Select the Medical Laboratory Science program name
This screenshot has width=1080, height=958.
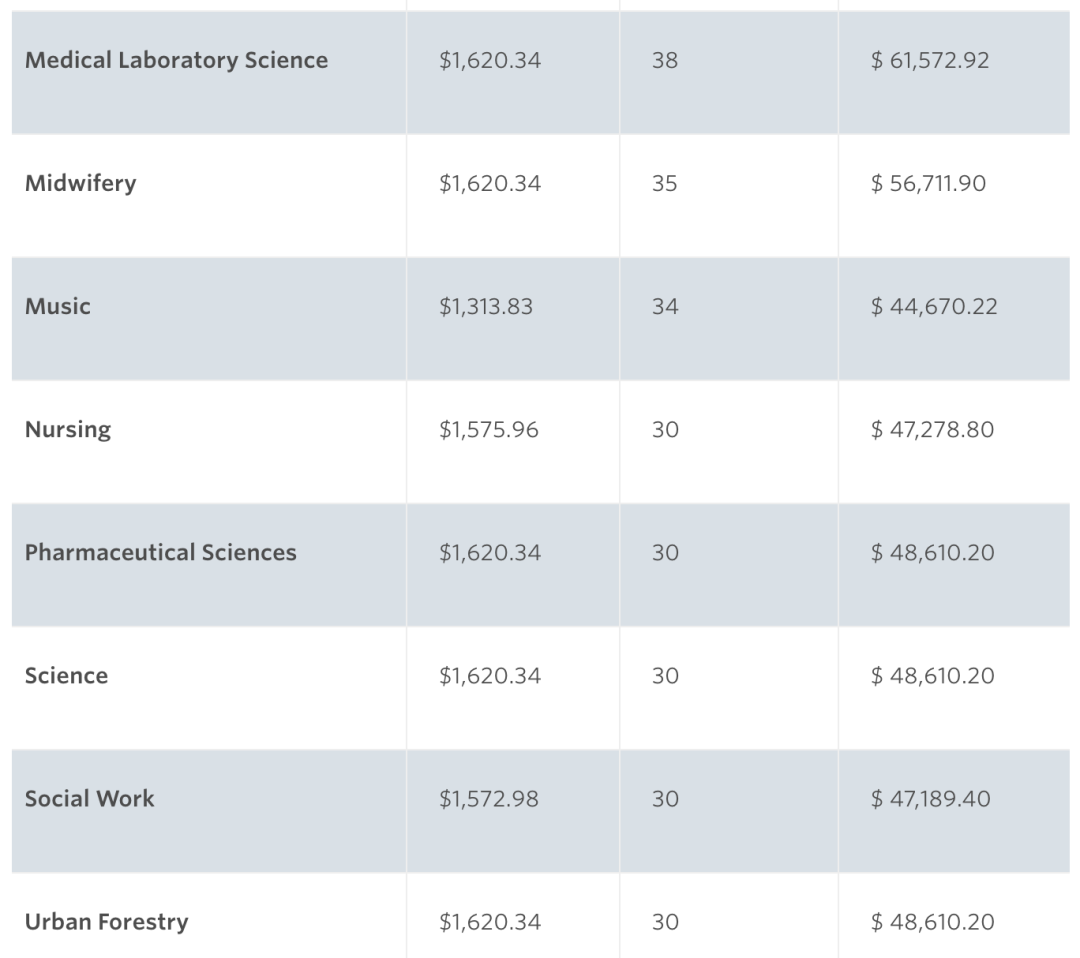click(176, 61)
